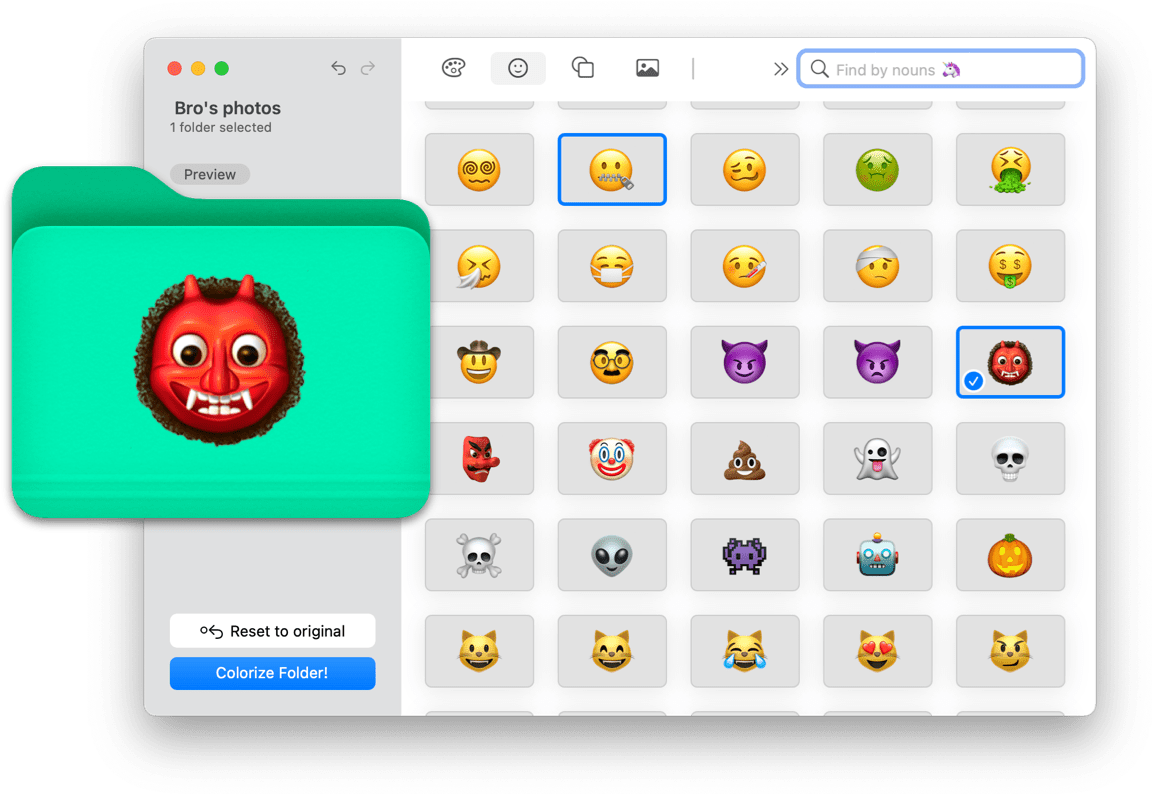Pick the ghost emoji

878,458
